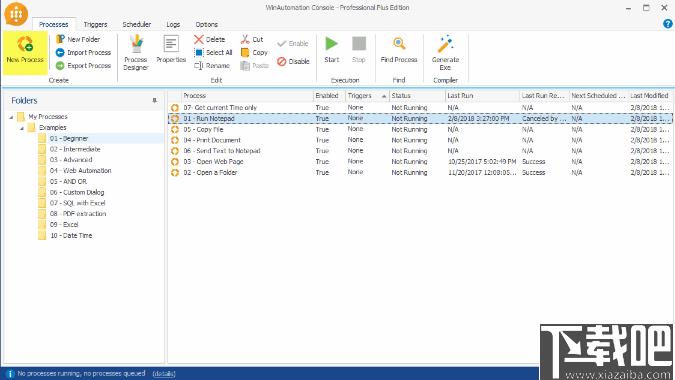Rename the selected process
Viewport: 675px width, 380px height.
212,65
